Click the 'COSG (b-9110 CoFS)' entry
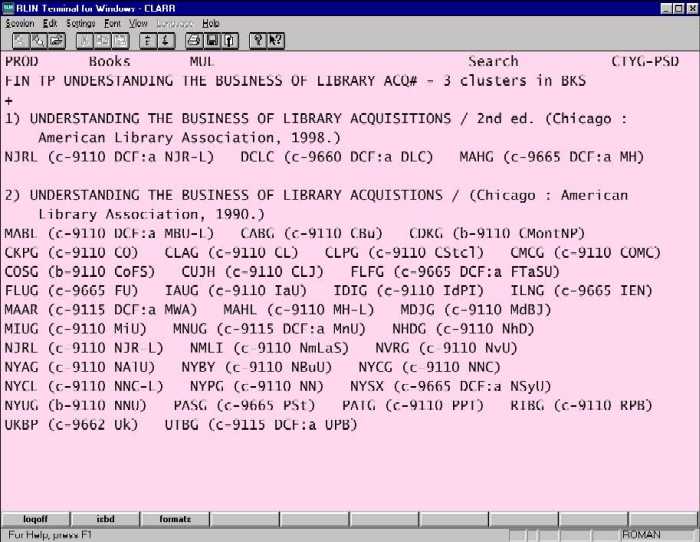 [x=80, y=272]
